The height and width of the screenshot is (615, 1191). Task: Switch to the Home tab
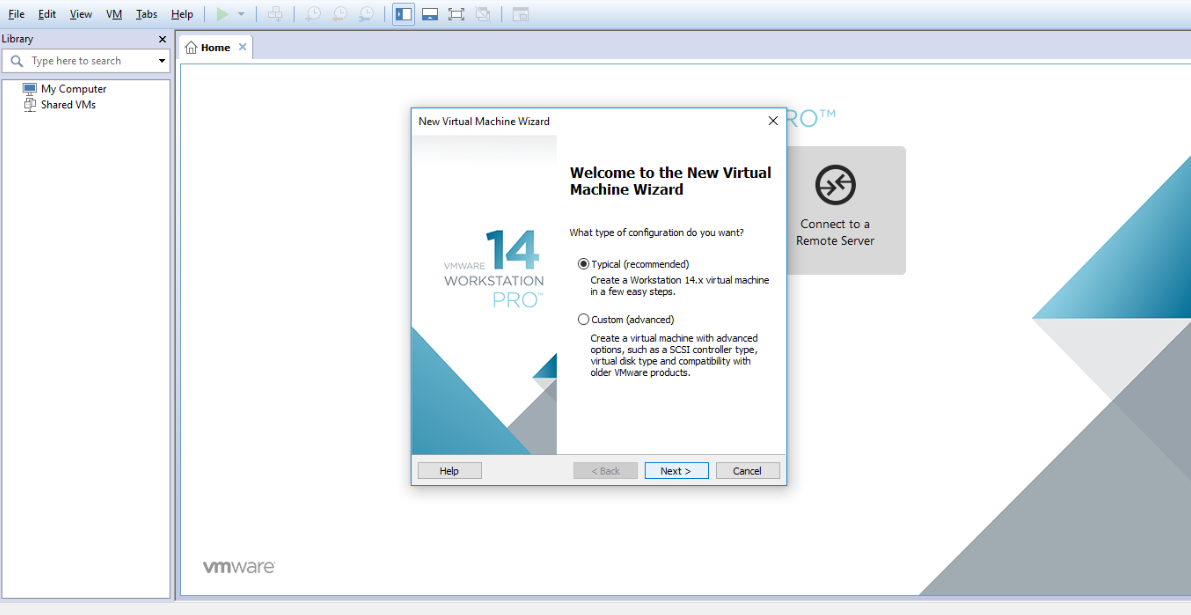[x=213, y=46]
